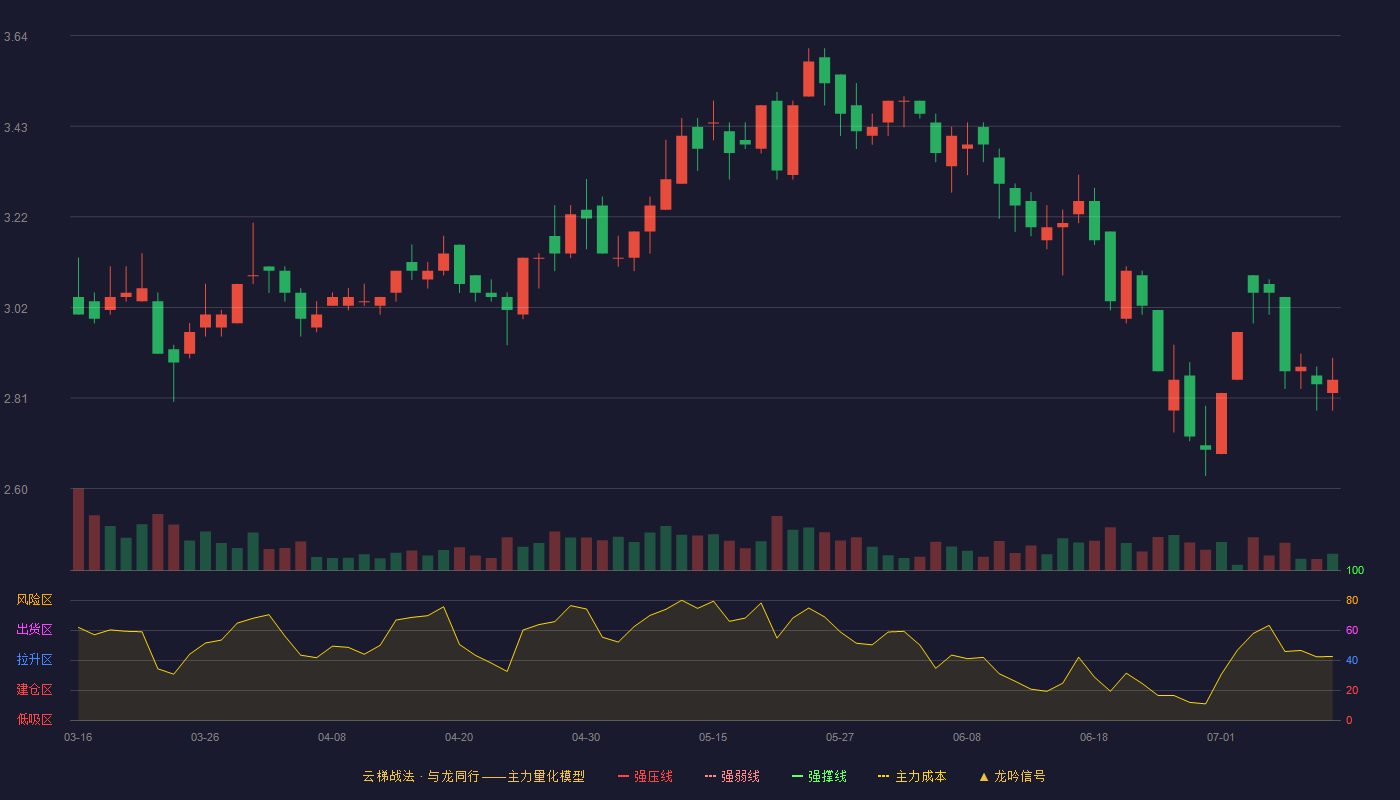Select the 拉升区 zone label
This screenshot has width=1400, height=800.
(x=34, y=660)
